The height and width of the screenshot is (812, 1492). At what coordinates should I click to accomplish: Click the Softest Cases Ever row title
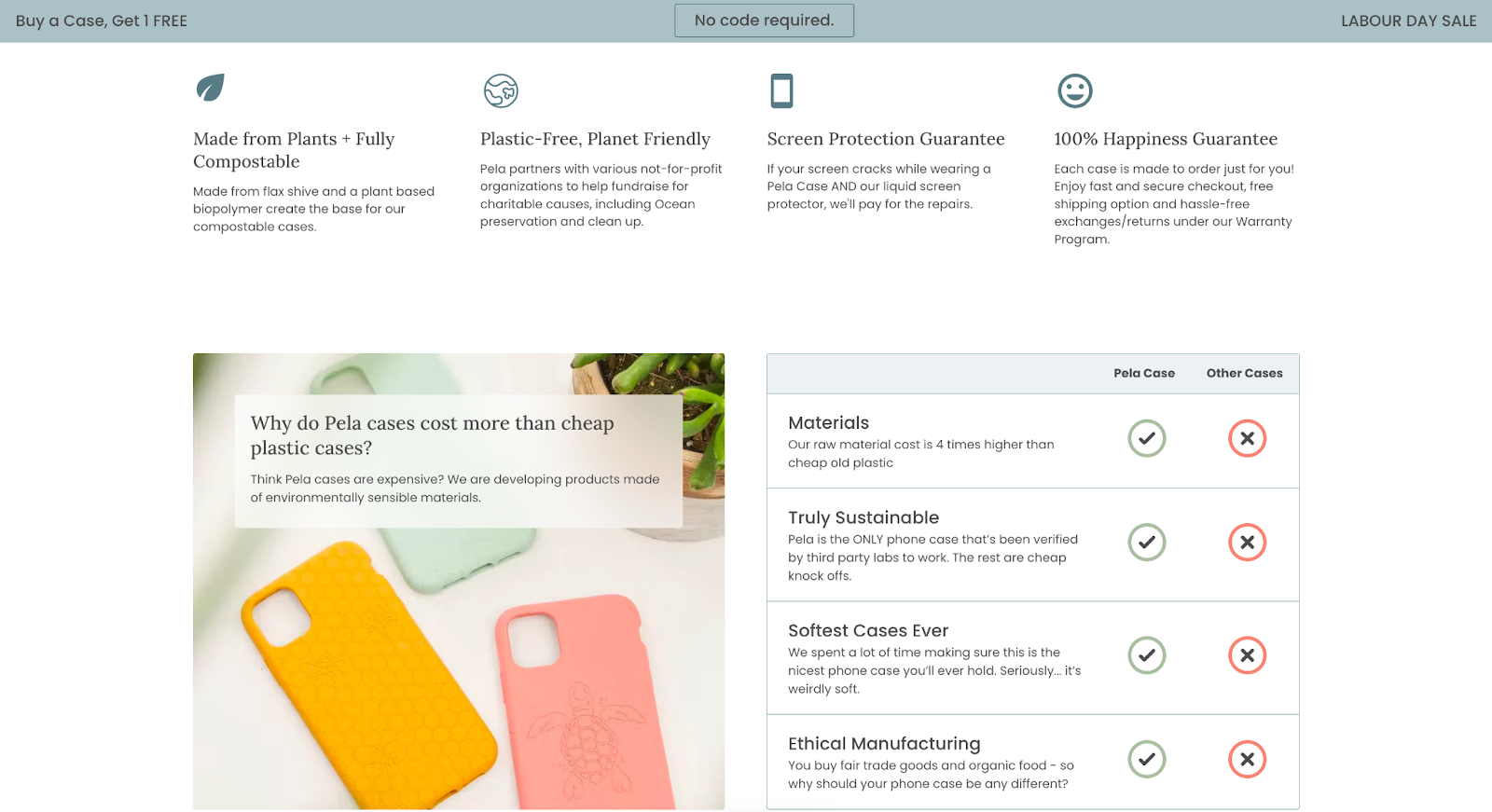point(868,630)
